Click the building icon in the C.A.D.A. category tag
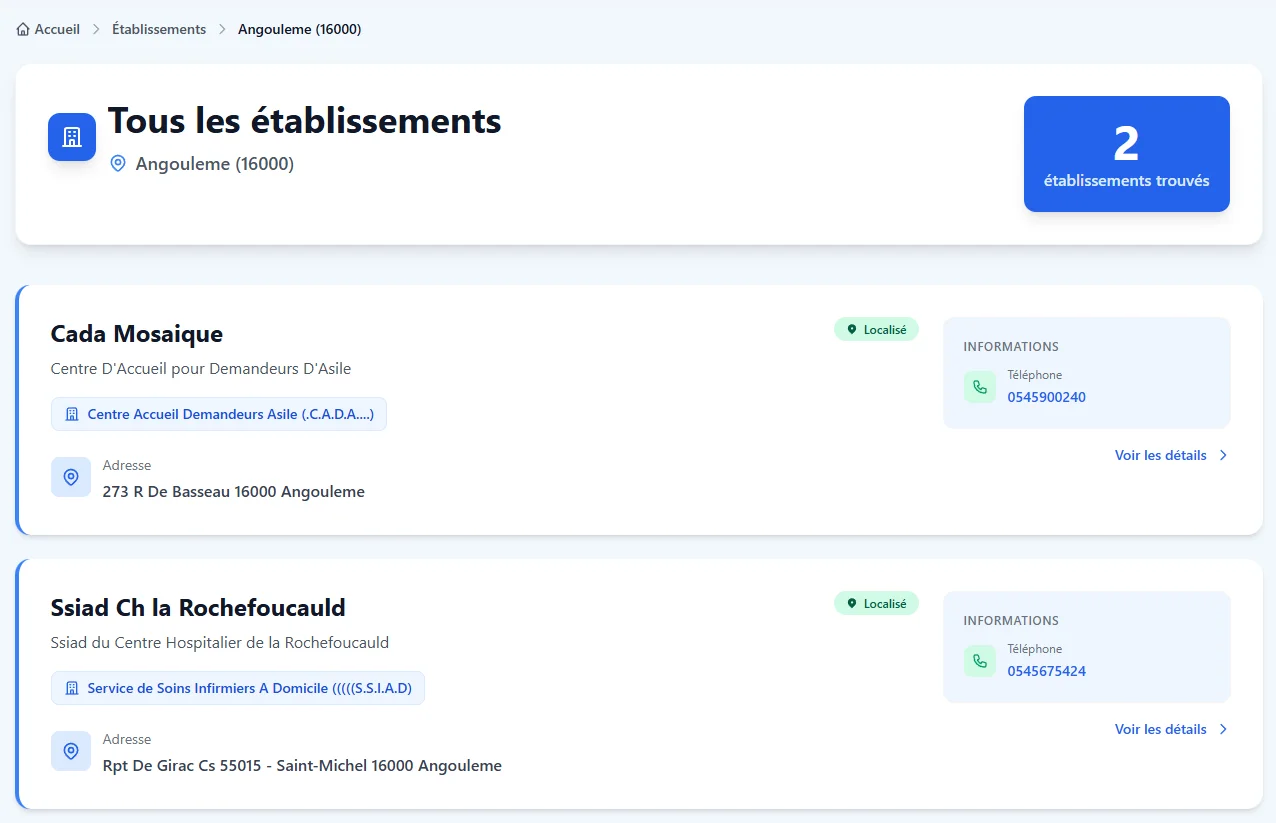This screenshot has width=1276, height=823. pos(71,414)
